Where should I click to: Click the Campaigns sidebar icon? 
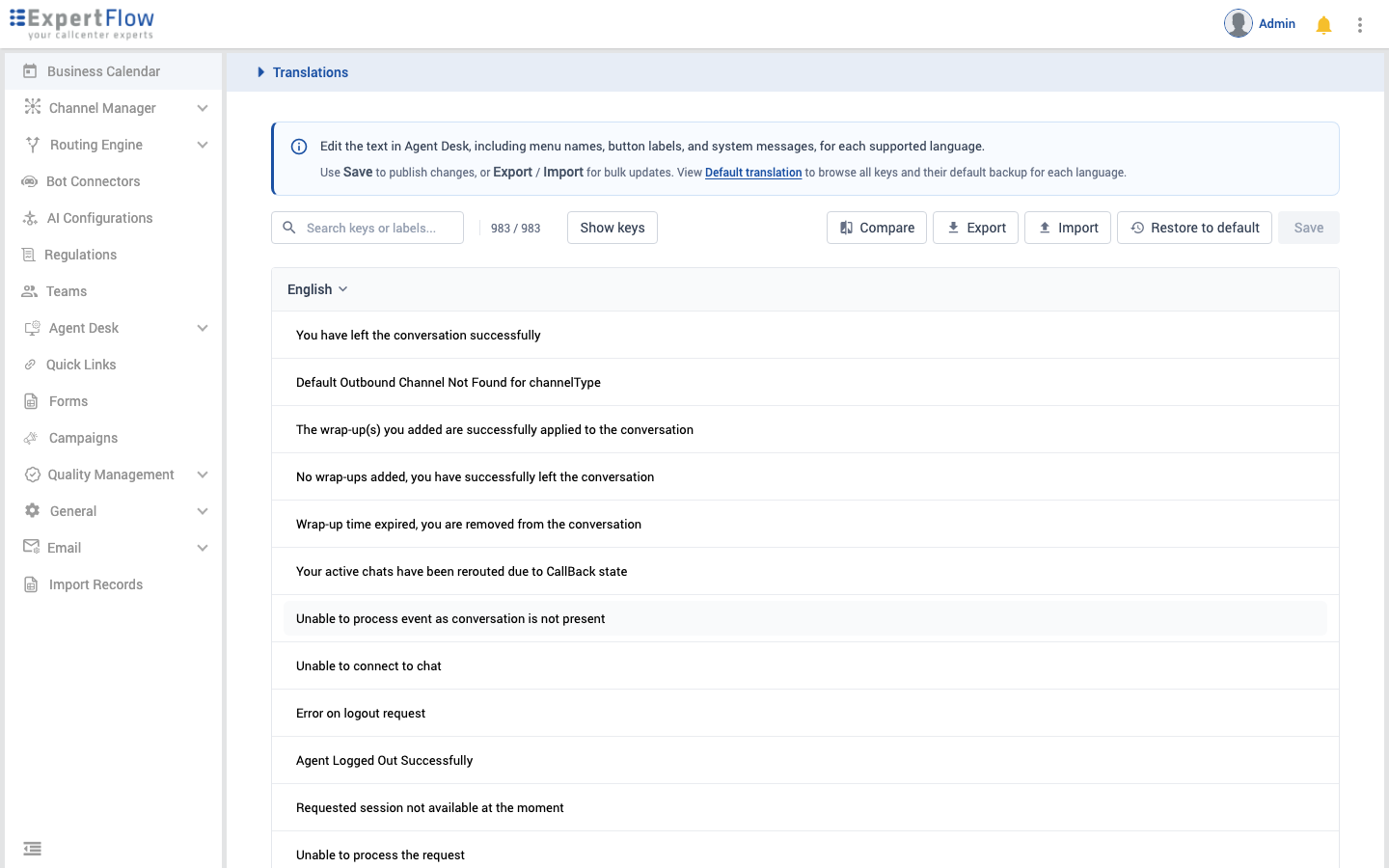pyautogui.click(x=31, y=438)
